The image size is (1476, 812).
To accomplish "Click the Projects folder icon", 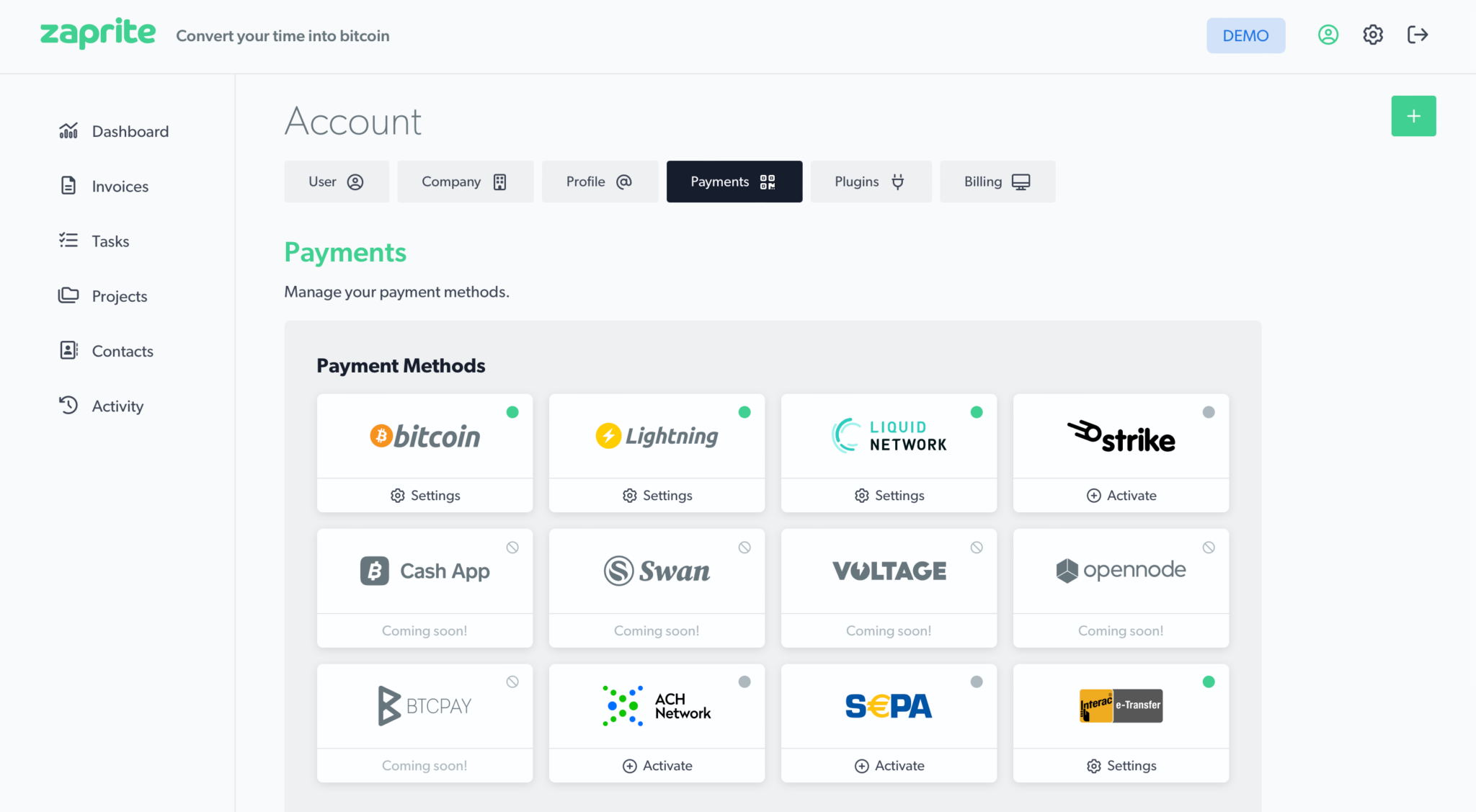I will click(x=68, y=295).
